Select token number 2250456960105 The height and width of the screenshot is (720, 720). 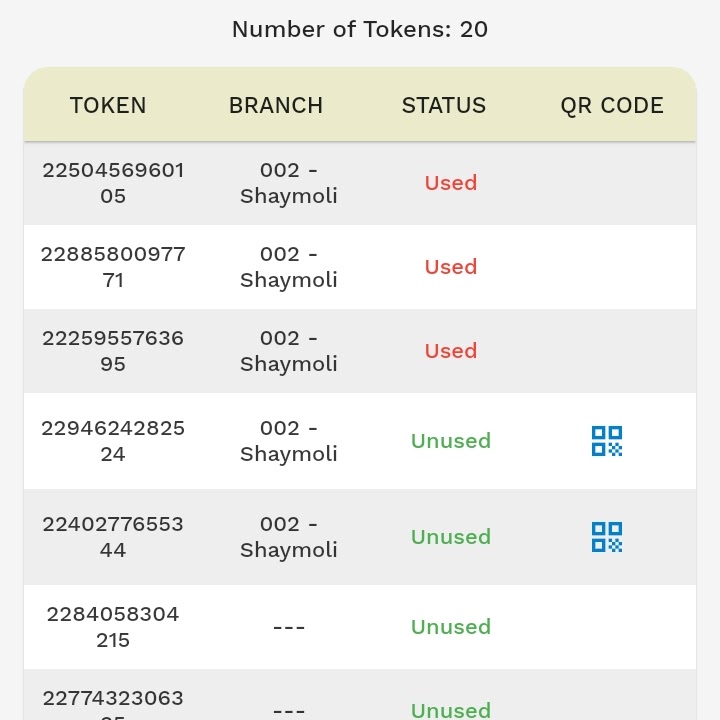[x=113, y=183]
